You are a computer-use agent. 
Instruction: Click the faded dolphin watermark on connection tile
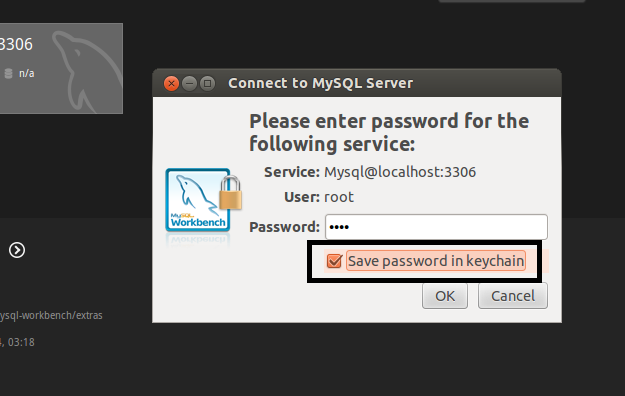pyautogui.click(x=87, y=71)
